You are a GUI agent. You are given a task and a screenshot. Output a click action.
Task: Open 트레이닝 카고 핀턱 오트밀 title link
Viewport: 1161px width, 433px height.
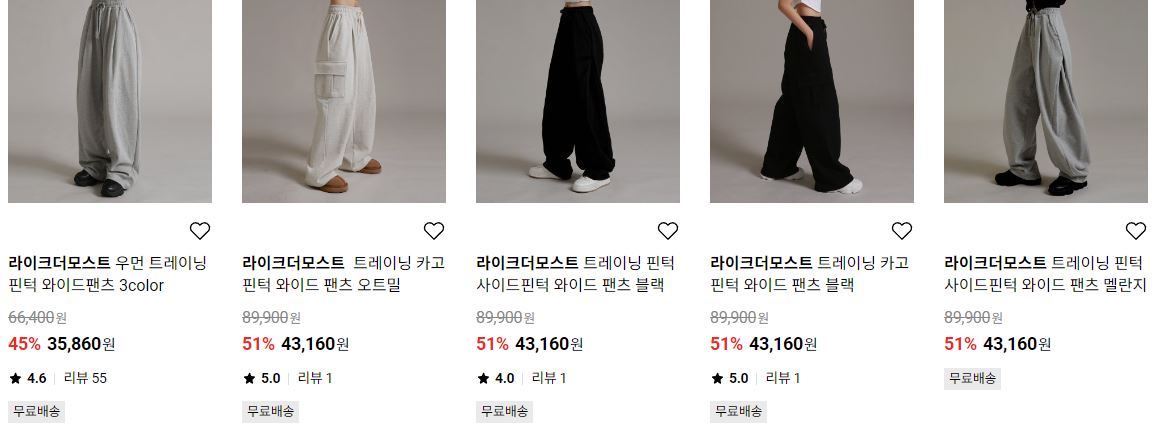point(344,274)
